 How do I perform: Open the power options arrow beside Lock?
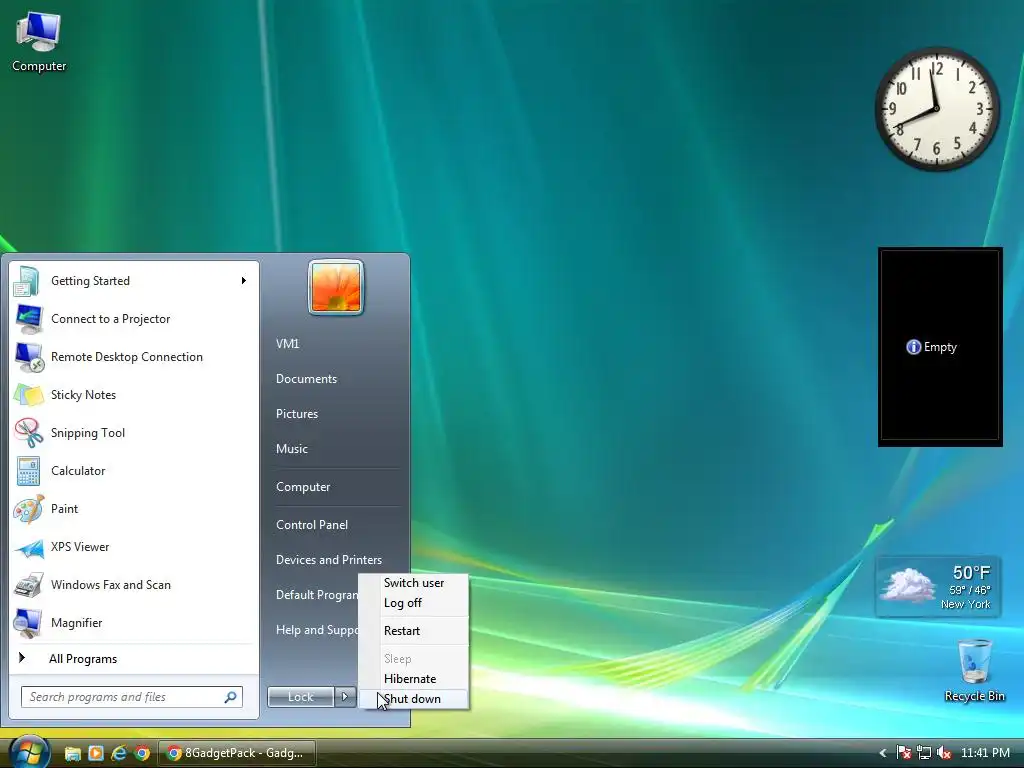tap(345, 697)
